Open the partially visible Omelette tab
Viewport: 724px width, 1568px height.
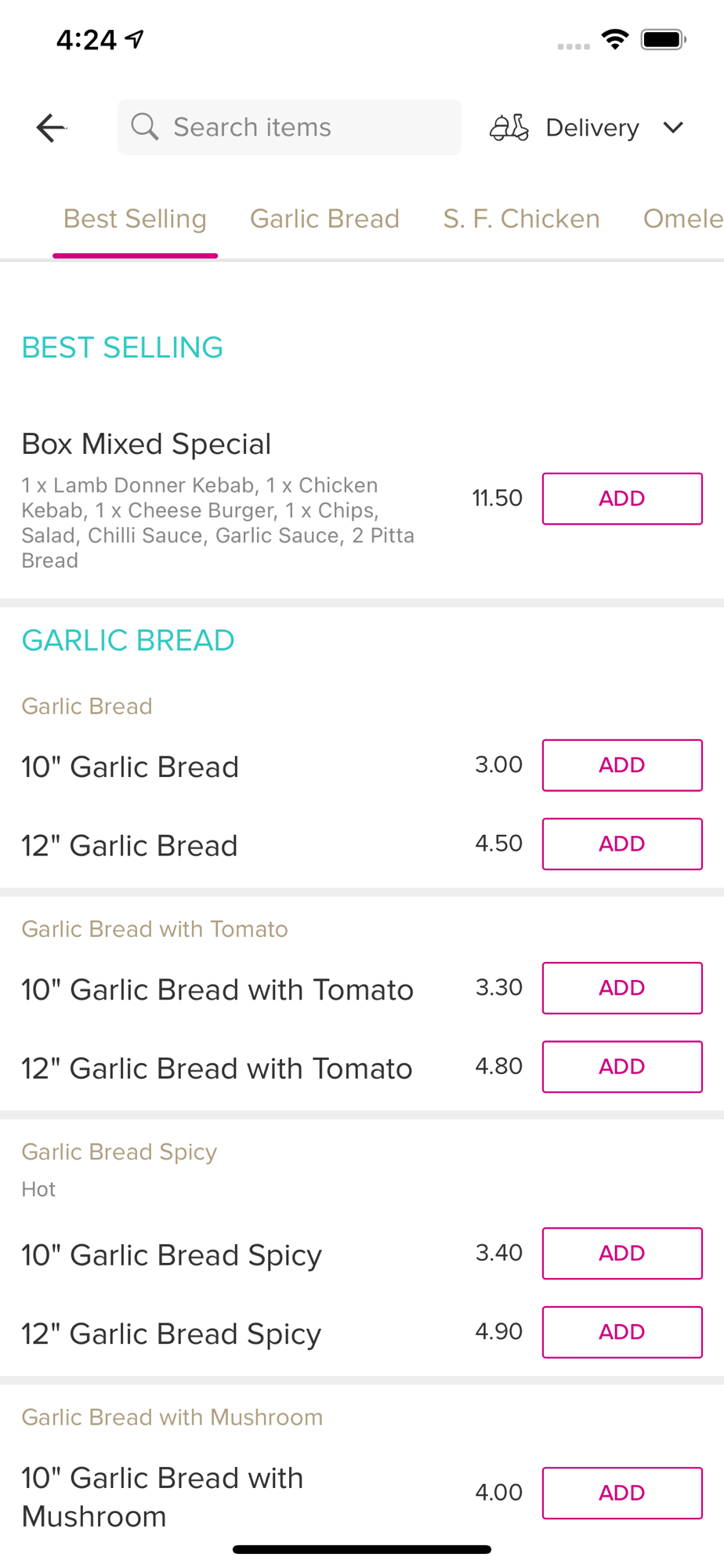tap(683, 219)
